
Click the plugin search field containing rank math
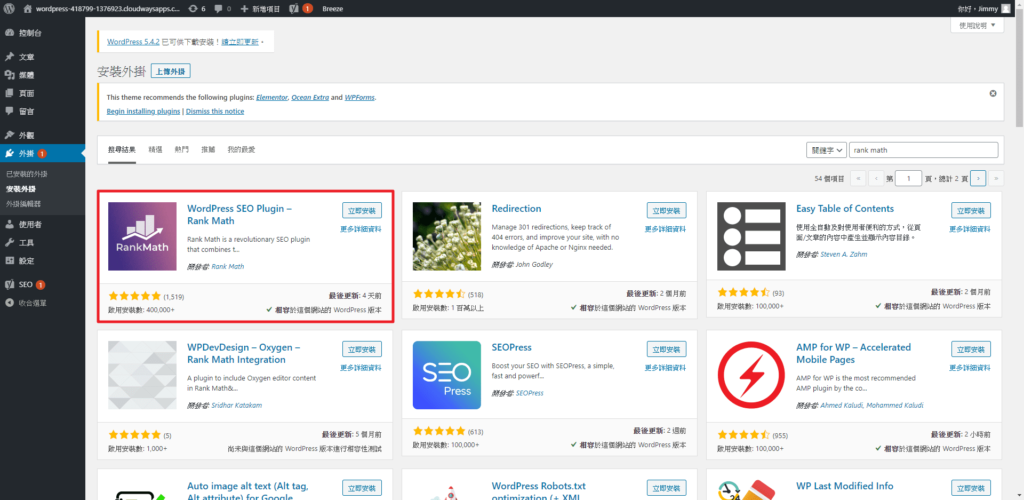923,150
